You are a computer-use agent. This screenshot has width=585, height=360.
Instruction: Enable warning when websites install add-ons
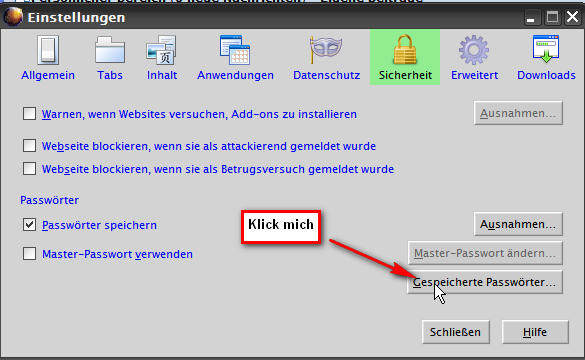[29, 113]
